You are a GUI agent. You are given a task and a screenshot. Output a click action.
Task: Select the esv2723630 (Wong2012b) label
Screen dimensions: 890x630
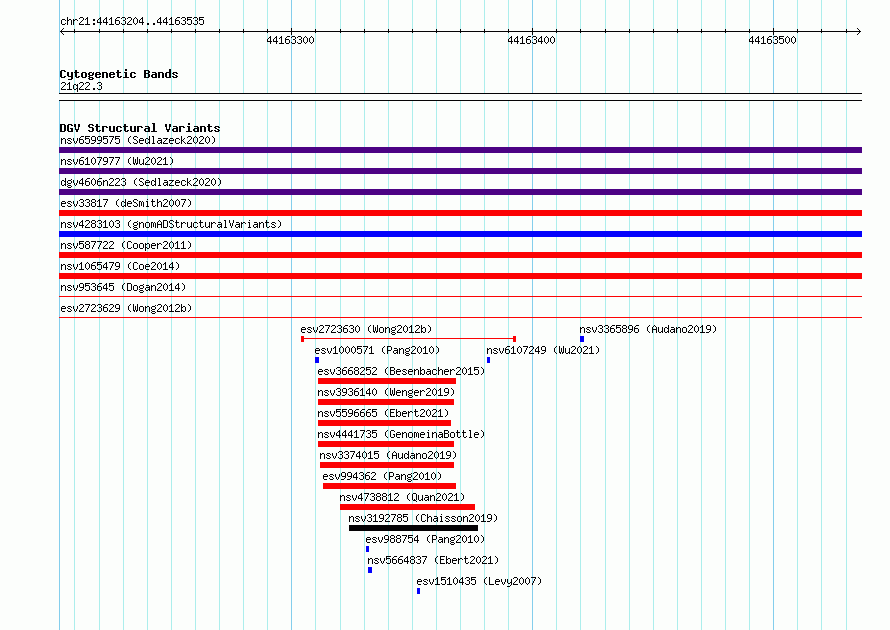point(366,329)
